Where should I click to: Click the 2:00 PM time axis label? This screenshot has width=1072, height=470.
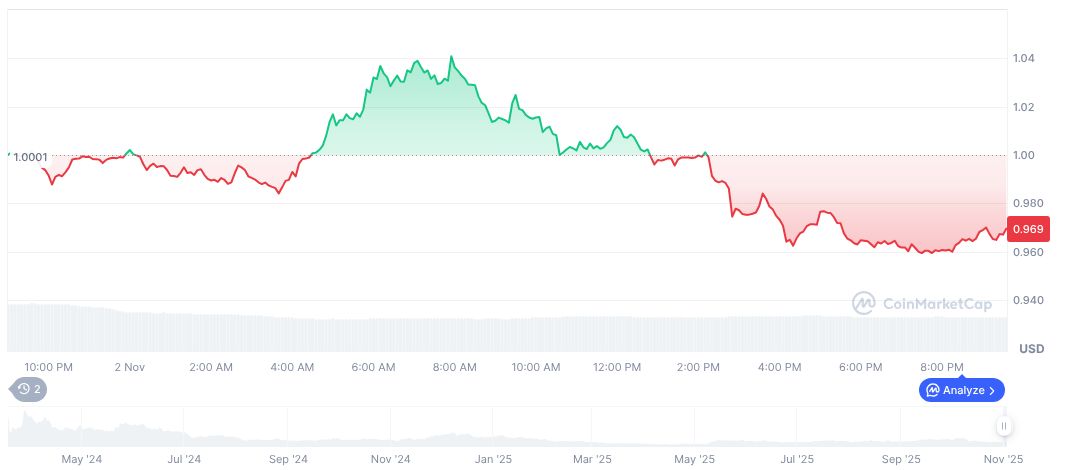tap(698, 367)
